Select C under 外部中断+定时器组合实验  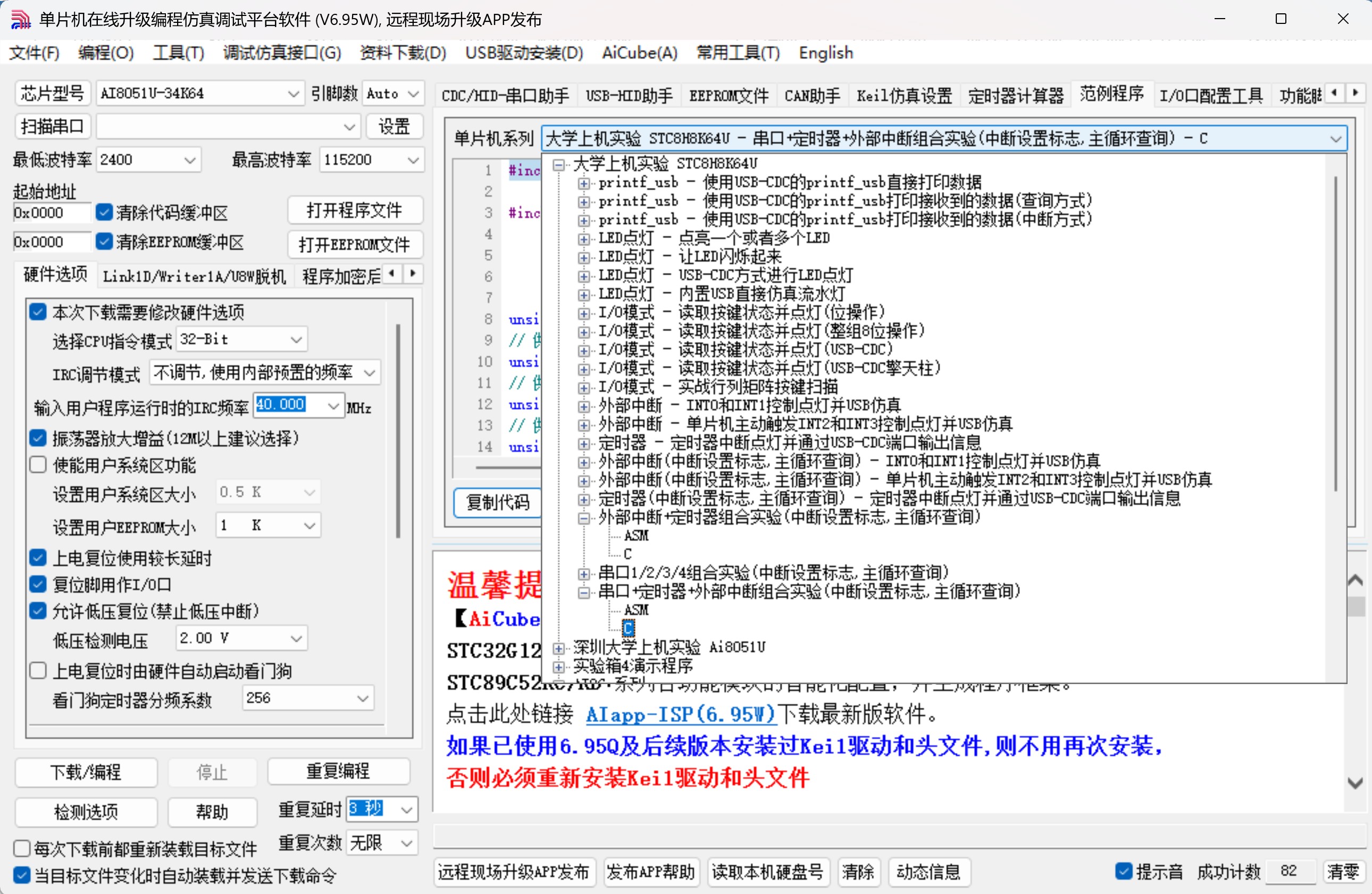(628, 554)
